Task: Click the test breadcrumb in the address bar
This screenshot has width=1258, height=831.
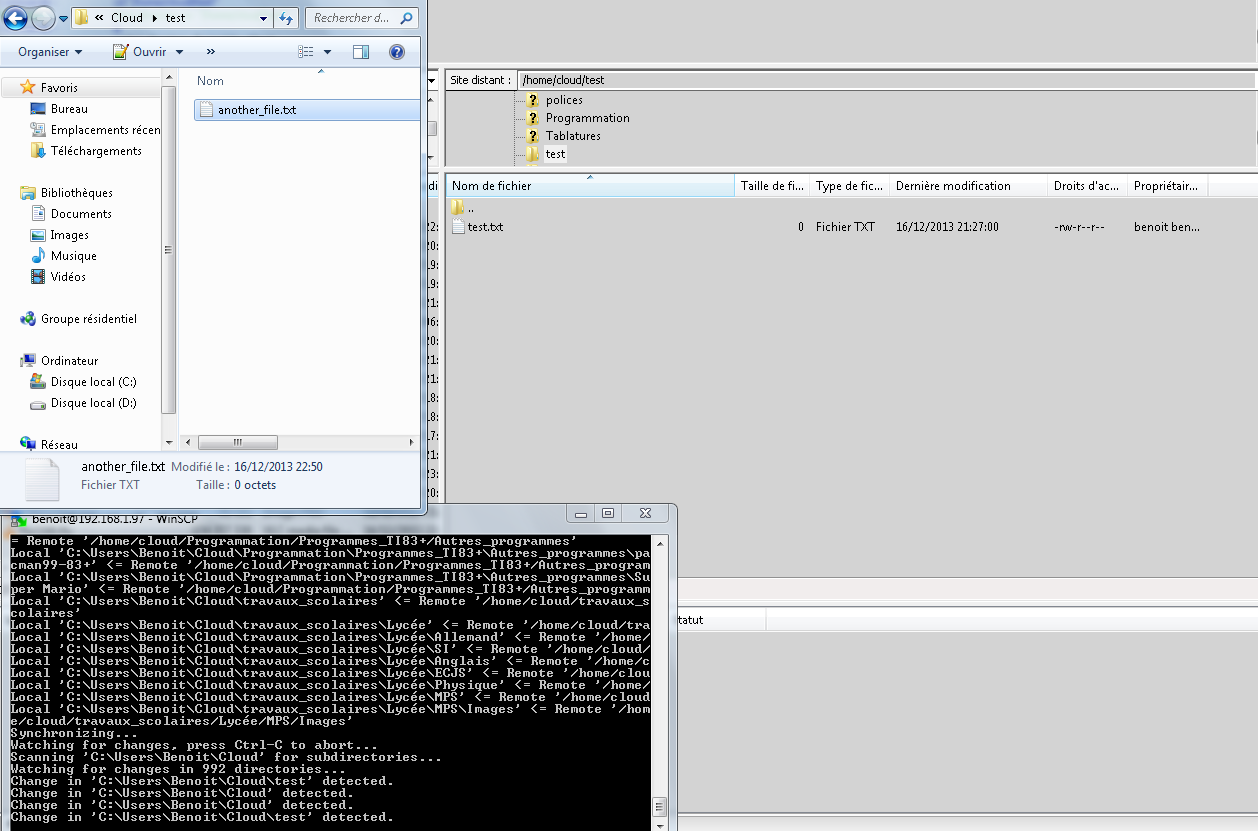Action: click(175, 18)
